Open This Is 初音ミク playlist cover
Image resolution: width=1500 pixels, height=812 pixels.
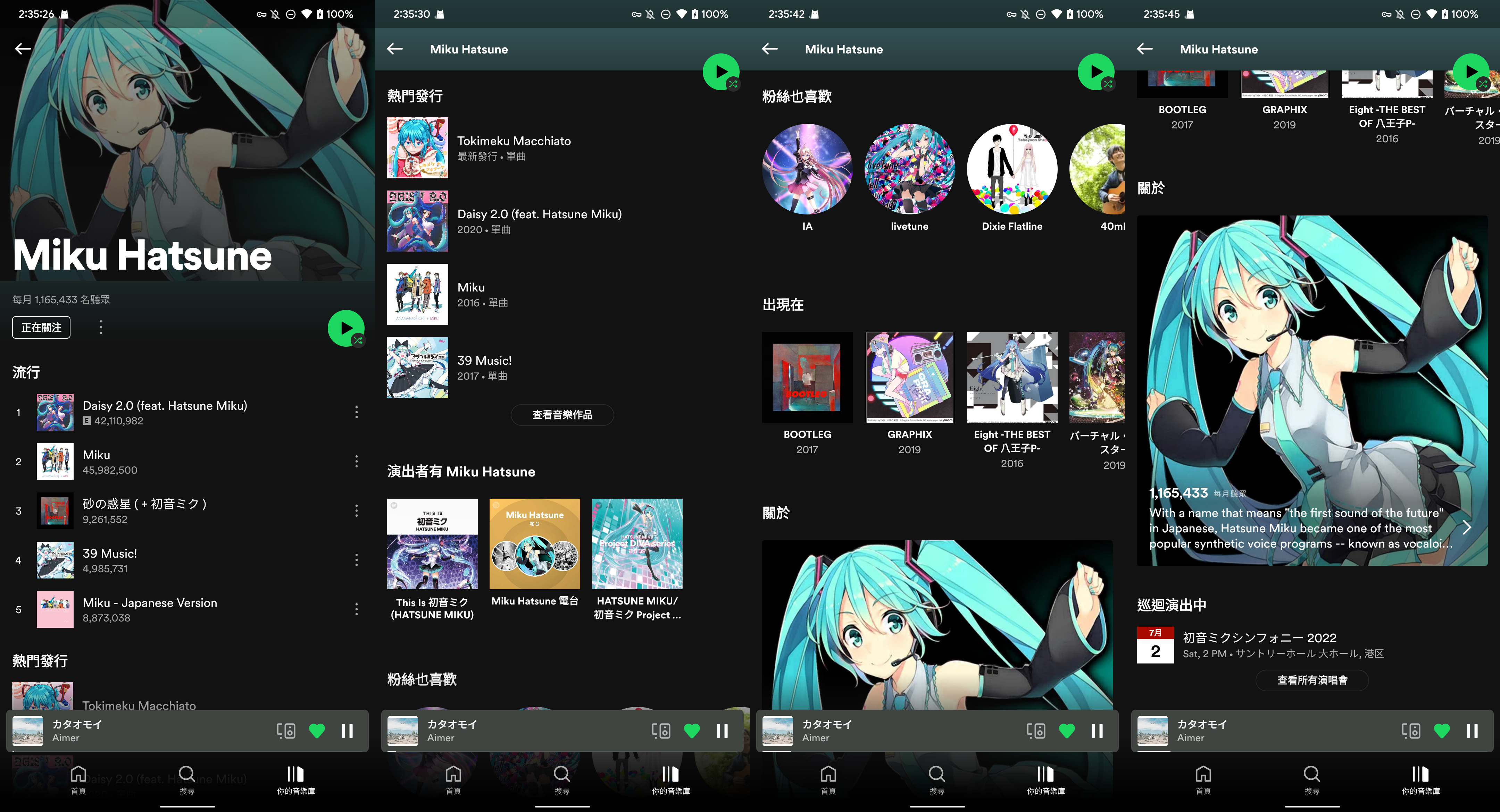coord(432,544)
